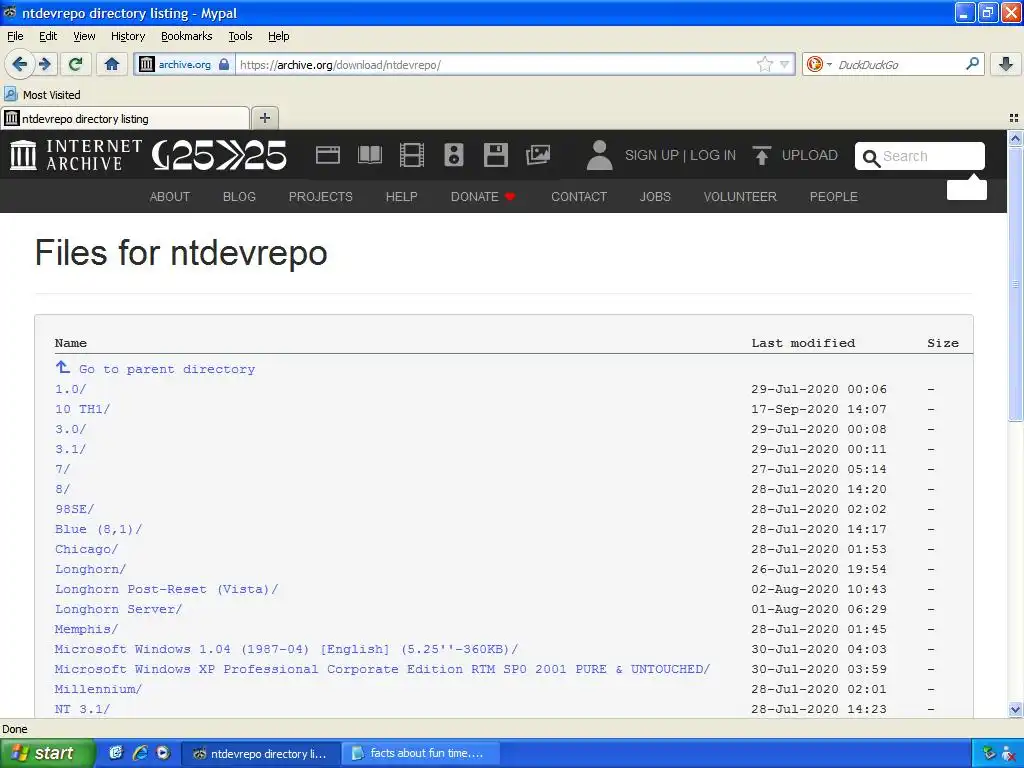The height and width of the screenshot is (768, 1024).
Task: Click the SIGN UP link
Action: click(652, 155)
